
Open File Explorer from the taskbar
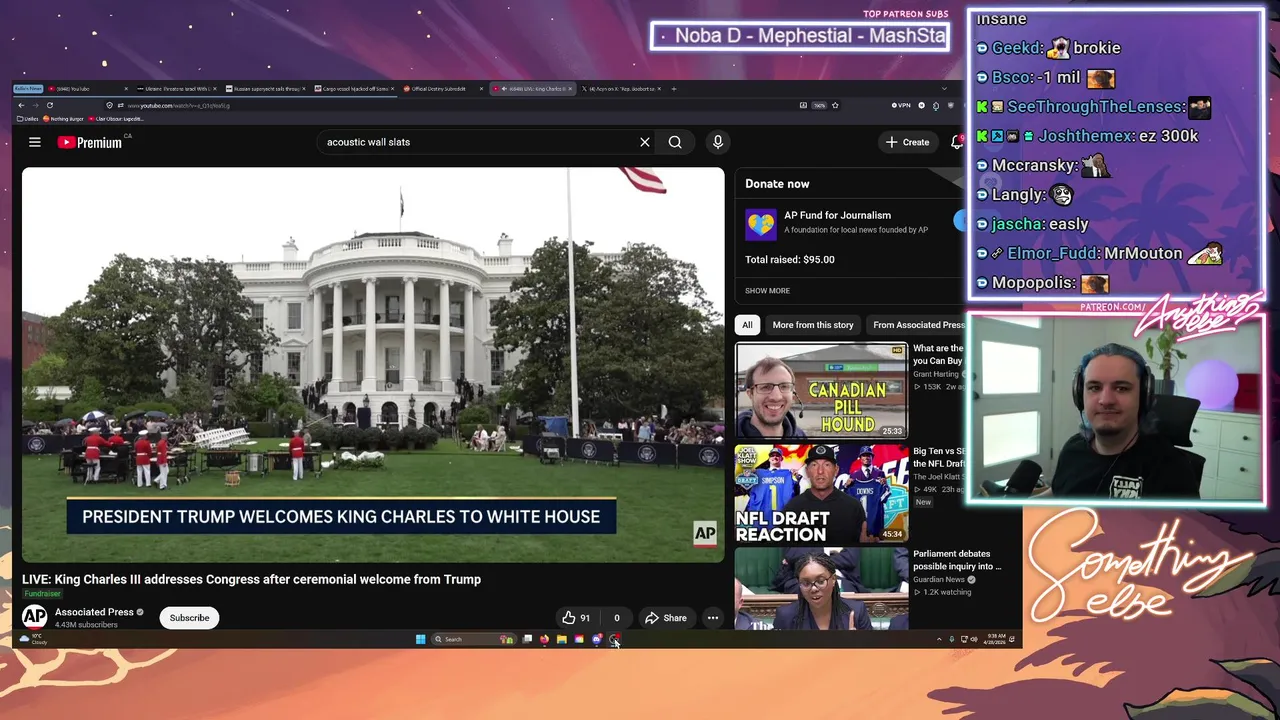tap(562, 639)
